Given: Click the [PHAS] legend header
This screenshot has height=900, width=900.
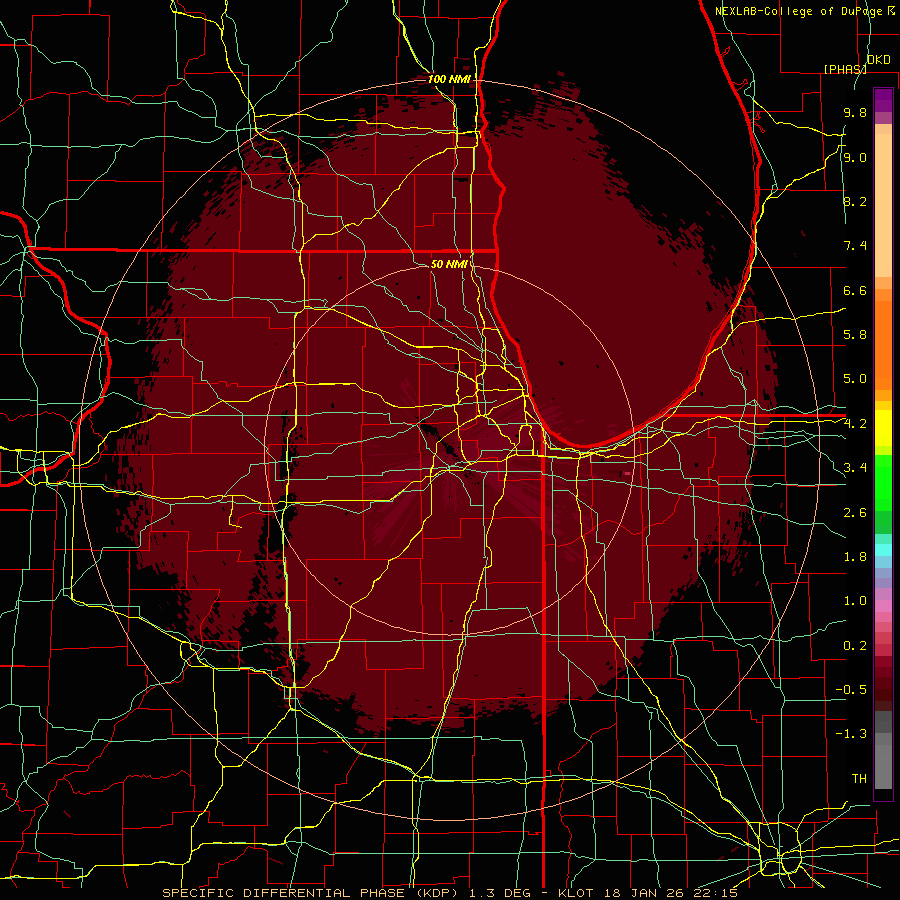Looking at the screenshot, I should (x=845, y=69).
